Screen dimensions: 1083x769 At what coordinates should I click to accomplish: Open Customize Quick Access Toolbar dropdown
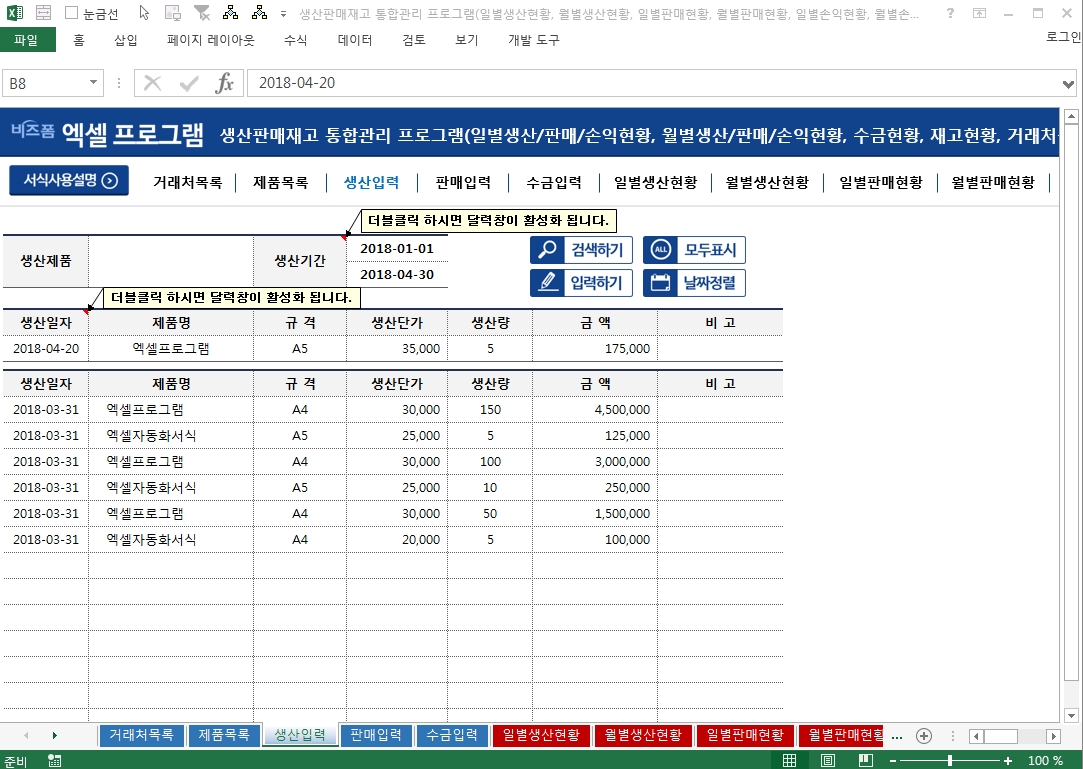pyautogui.click(x=284, y=14)
